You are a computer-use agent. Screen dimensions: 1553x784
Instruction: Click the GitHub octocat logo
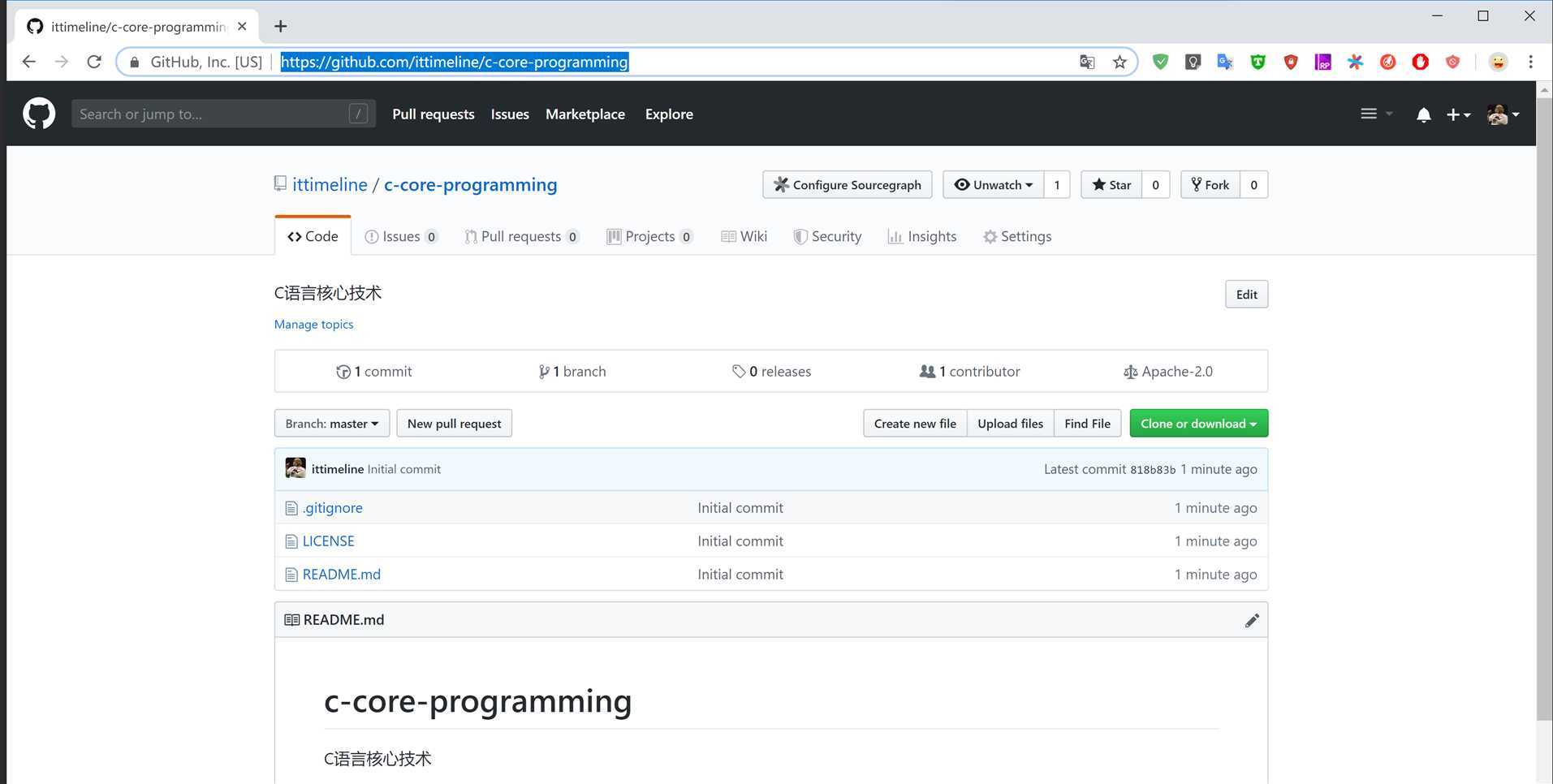click(39, 114)
